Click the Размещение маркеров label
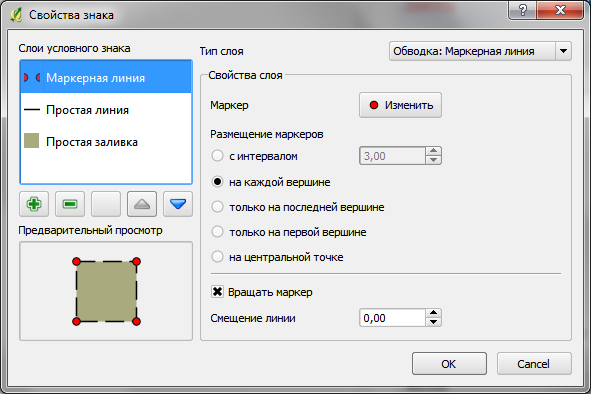The image size is (591, 394). point(266,134)
